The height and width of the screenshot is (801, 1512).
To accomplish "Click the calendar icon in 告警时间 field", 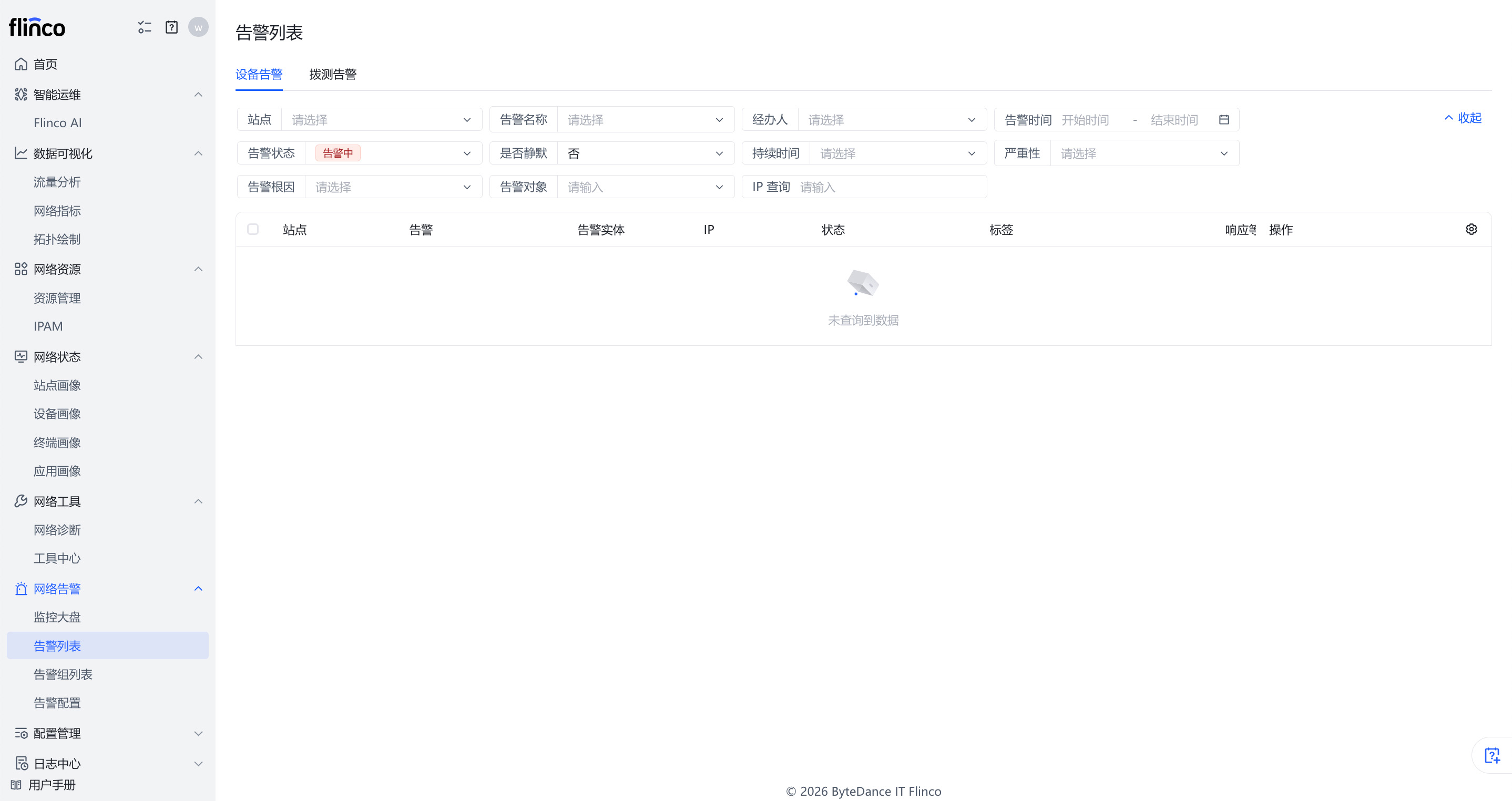I will tap(1224, 120).
